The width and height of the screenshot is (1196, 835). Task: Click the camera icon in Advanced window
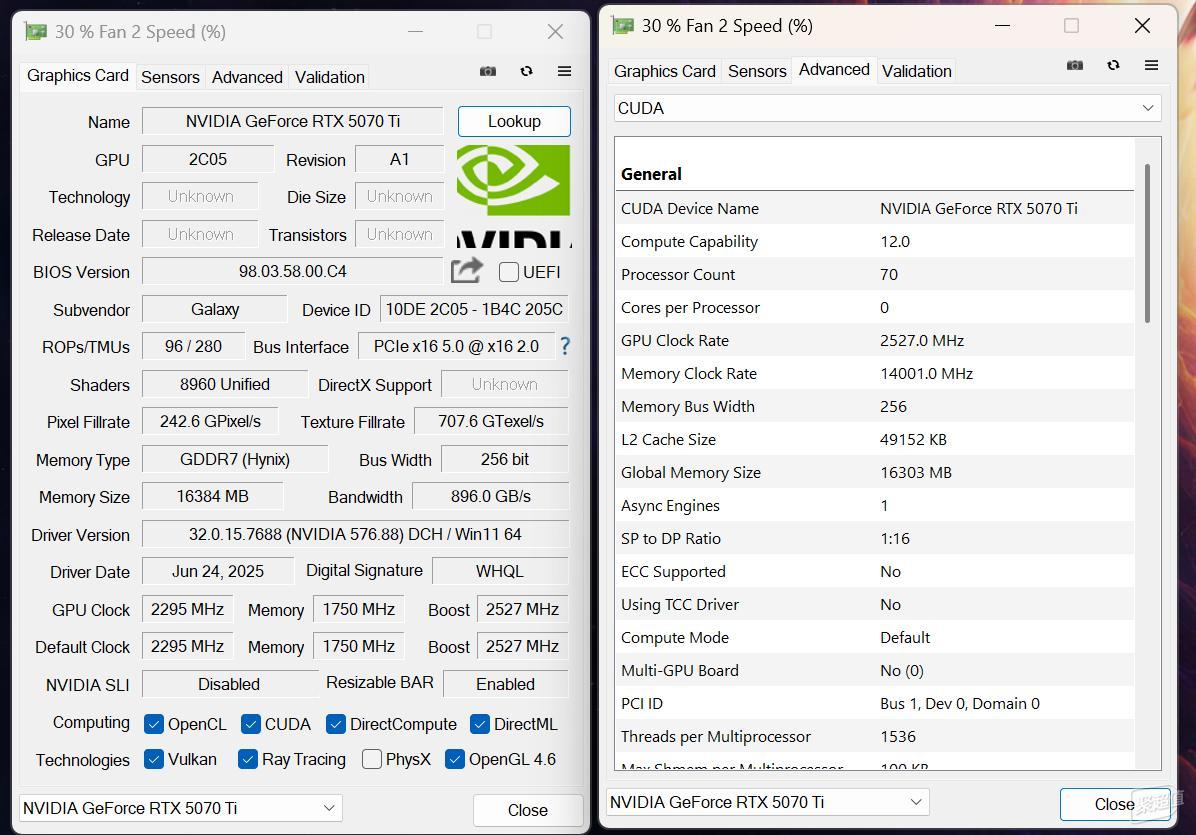click(x=1075, y=65)
